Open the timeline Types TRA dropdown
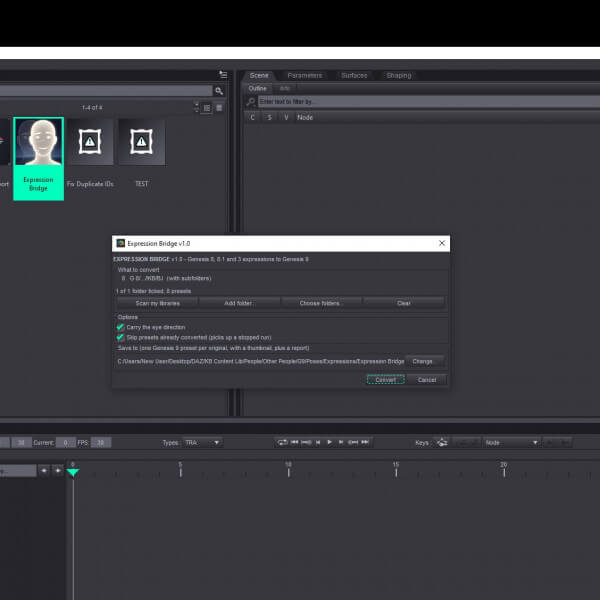Screen dimensions: 600x600 click(x=202, y=442)
